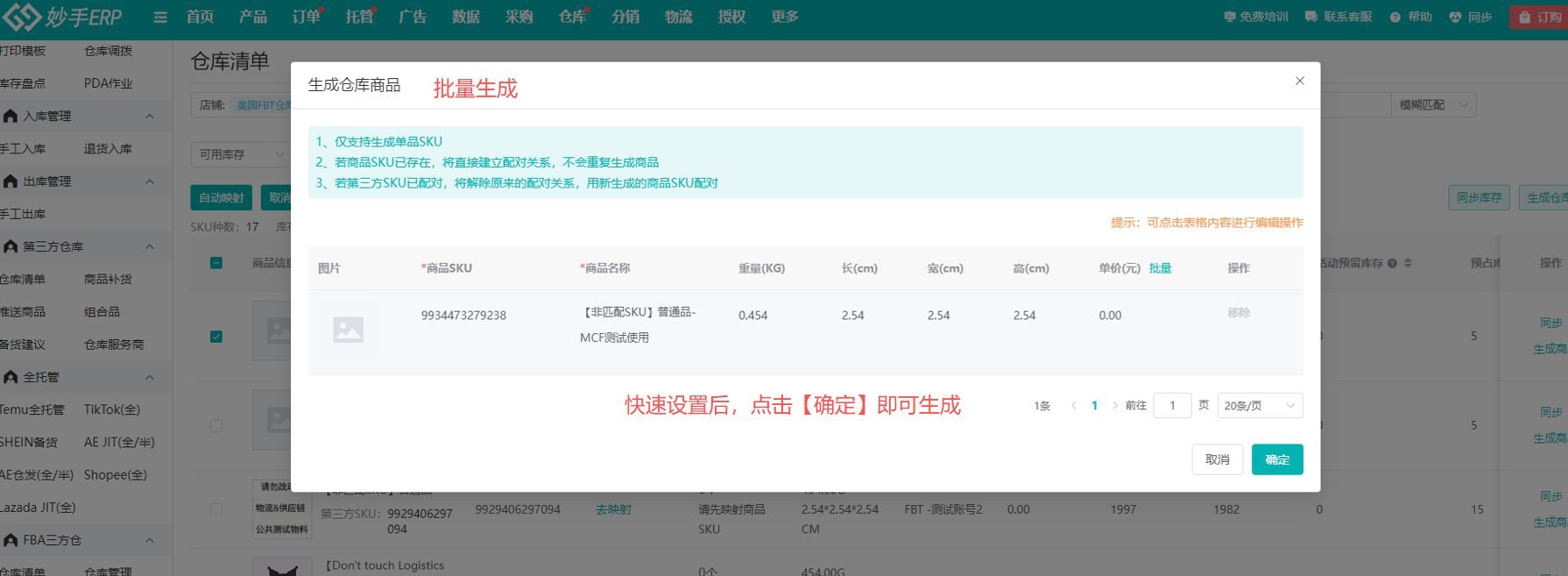Click the 帮助 help icon
Image resolution: width=1568 pixels, height=576 pixels.
tap(1395, 17)
